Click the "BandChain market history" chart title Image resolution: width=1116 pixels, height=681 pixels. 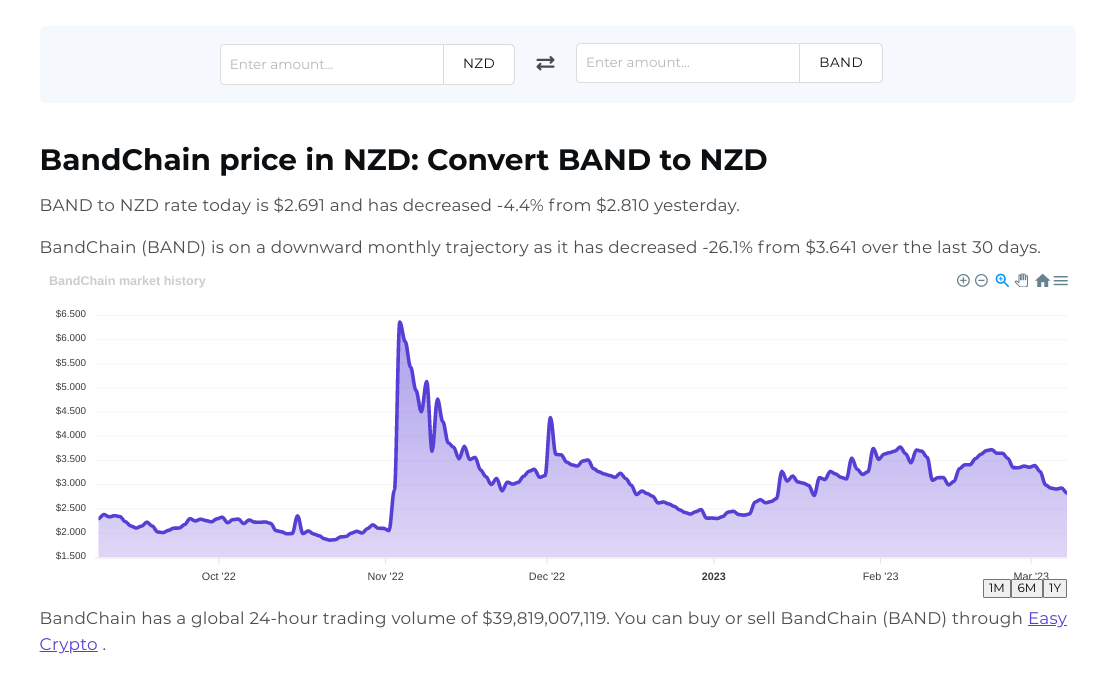(127, 281)
